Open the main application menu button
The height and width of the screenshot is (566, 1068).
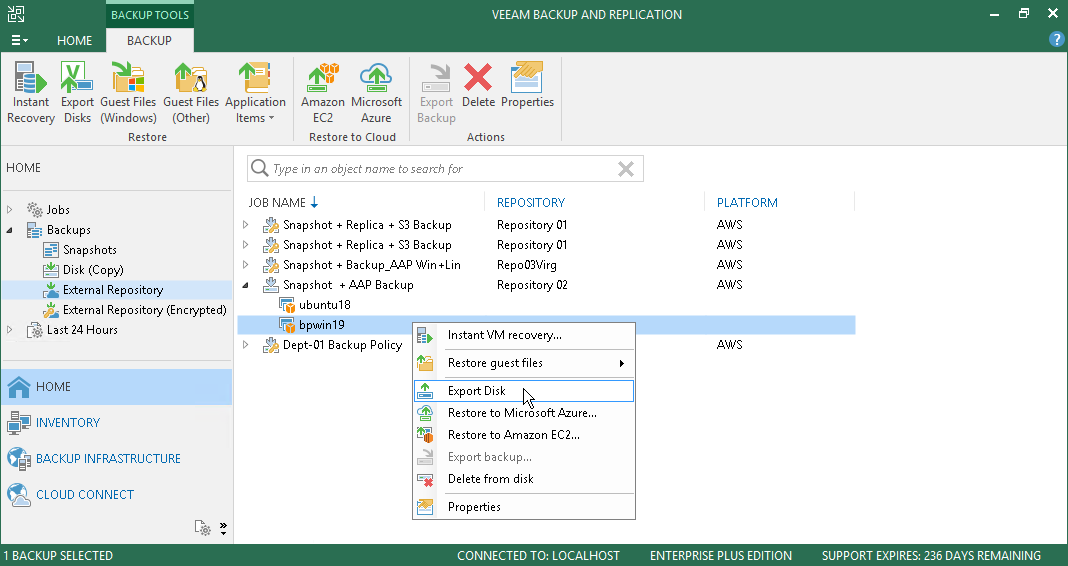tap(19, 40)
